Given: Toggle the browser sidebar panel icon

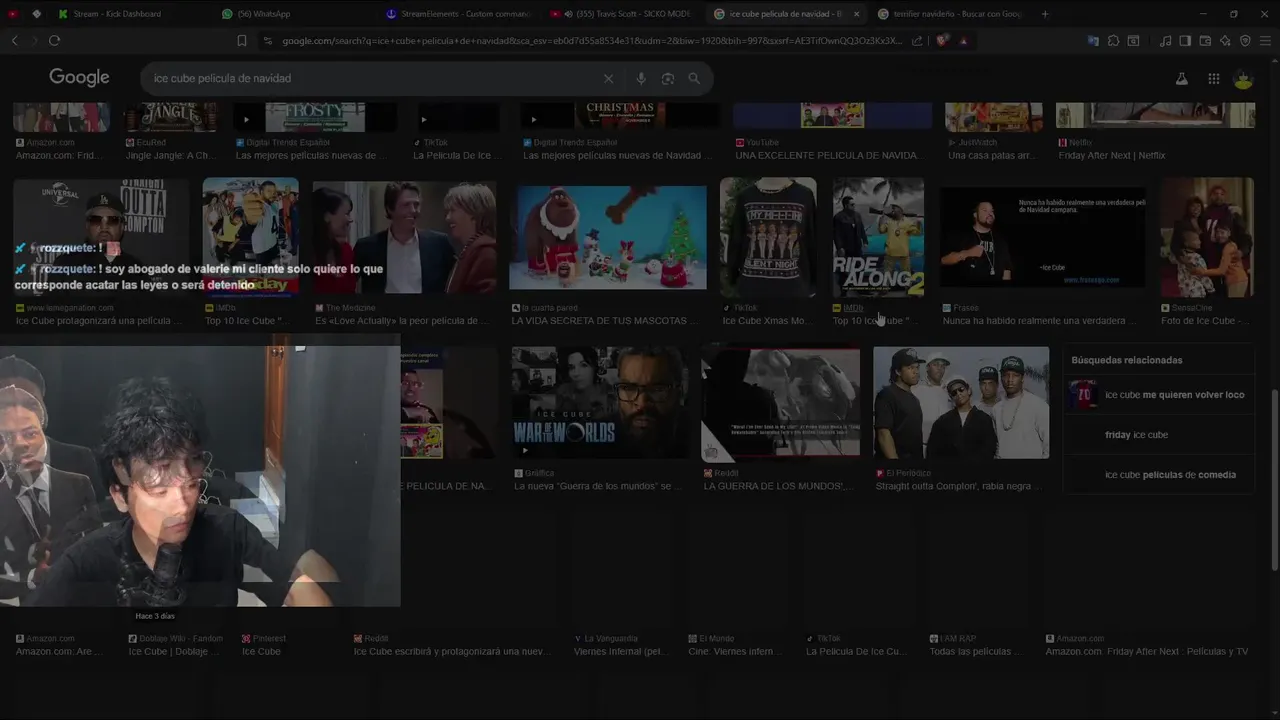Looking at the screenshot, I should coord(1185,41).
